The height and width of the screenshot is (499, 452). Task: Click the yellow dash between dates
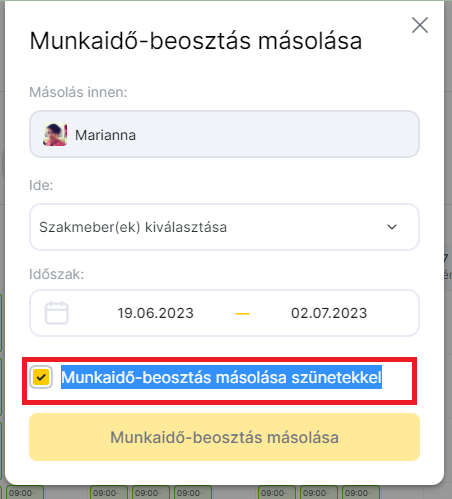pyautogui.click(x=242, y=314)
